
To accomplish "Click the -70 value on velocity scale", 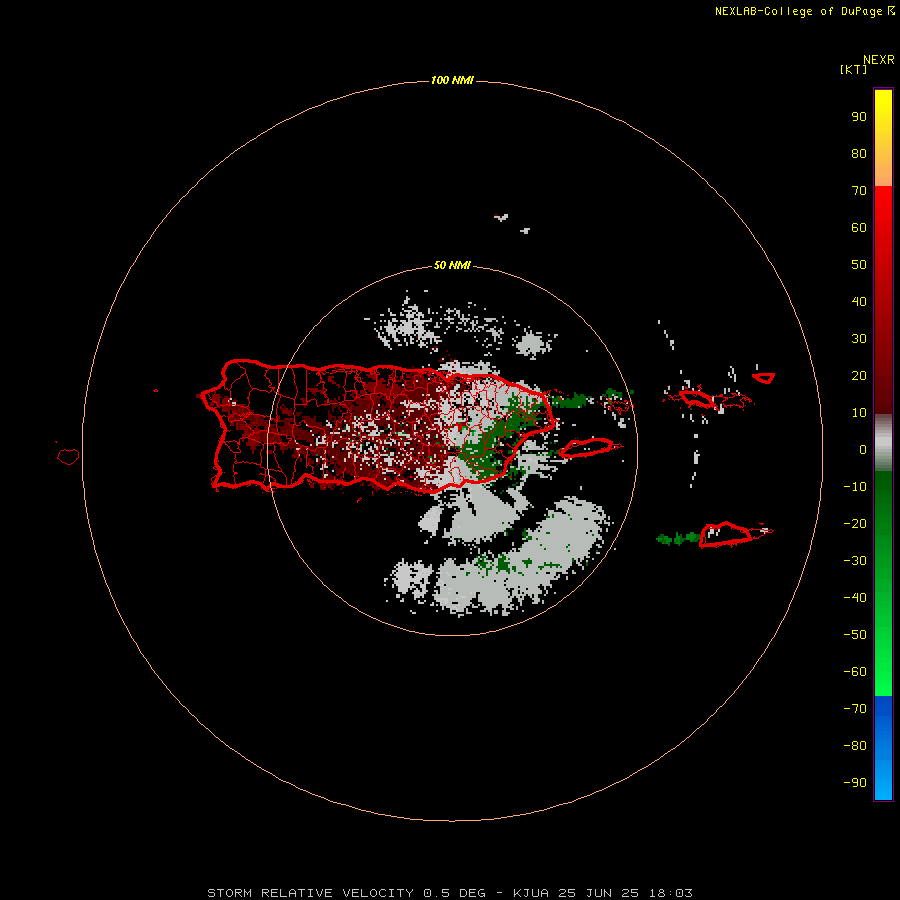I will (x=855, y=709).
